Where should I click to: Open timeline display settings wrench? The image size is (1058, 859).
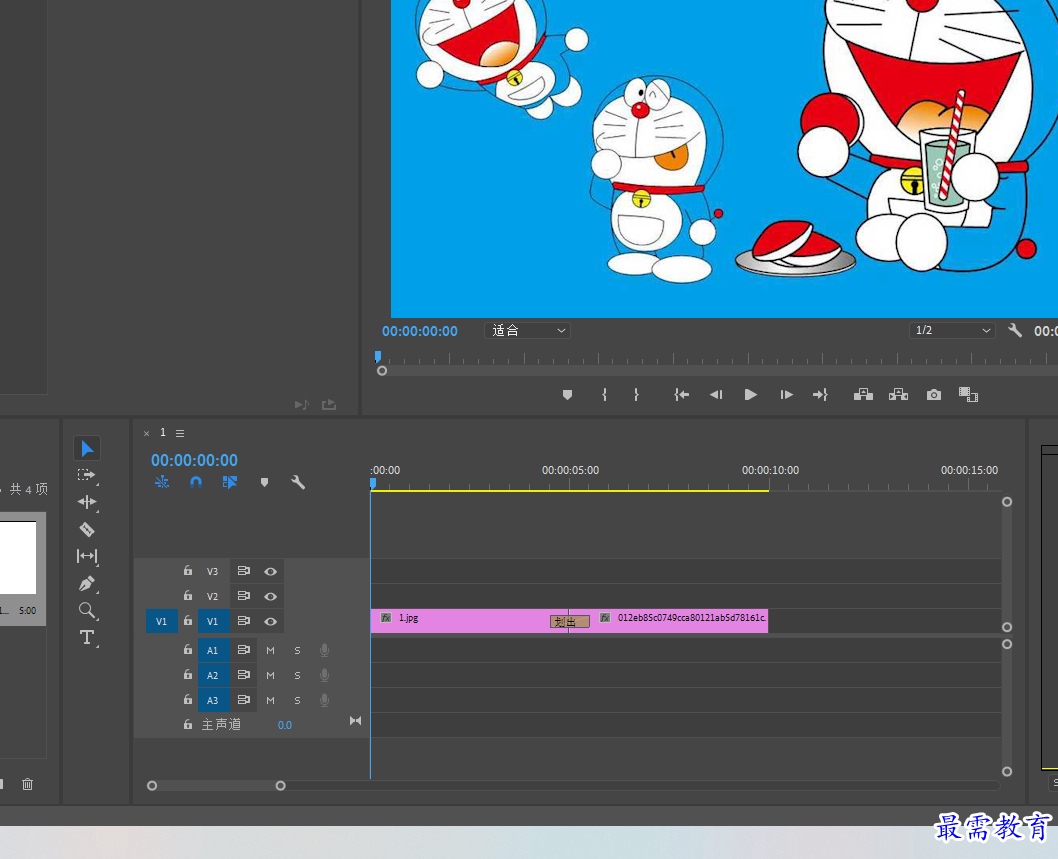click(x=298, y=482)
